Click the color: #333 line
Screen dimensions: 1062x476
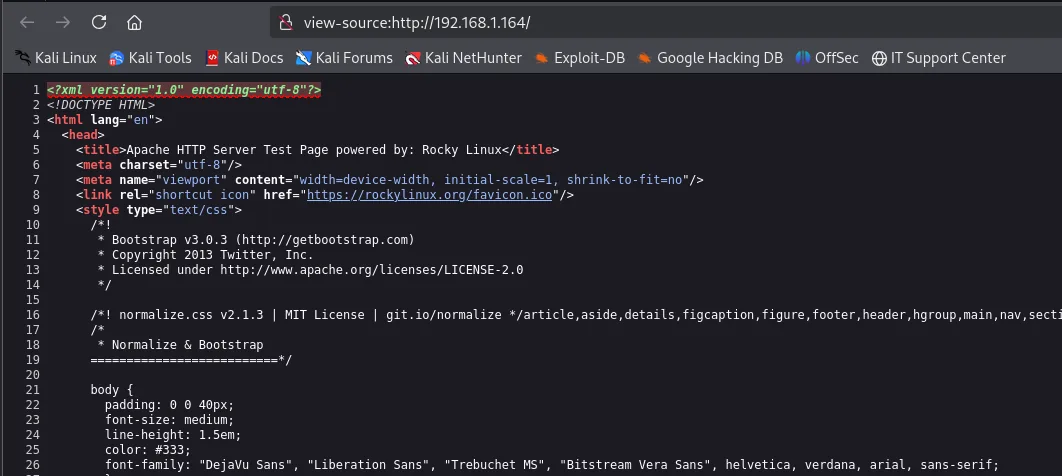pos(148,450)
